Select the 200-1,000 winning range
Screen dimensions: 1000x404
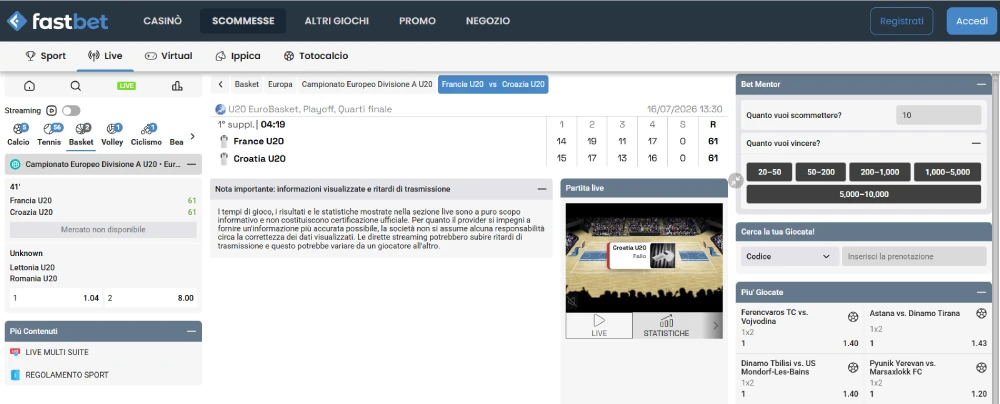click(x=879, y=172)
